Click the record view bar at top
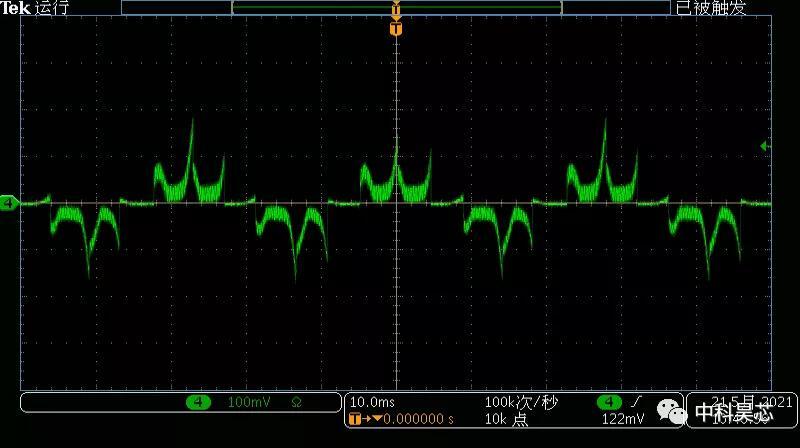The width and height of the screenshot is (800, 448). [x=395, y=7]
